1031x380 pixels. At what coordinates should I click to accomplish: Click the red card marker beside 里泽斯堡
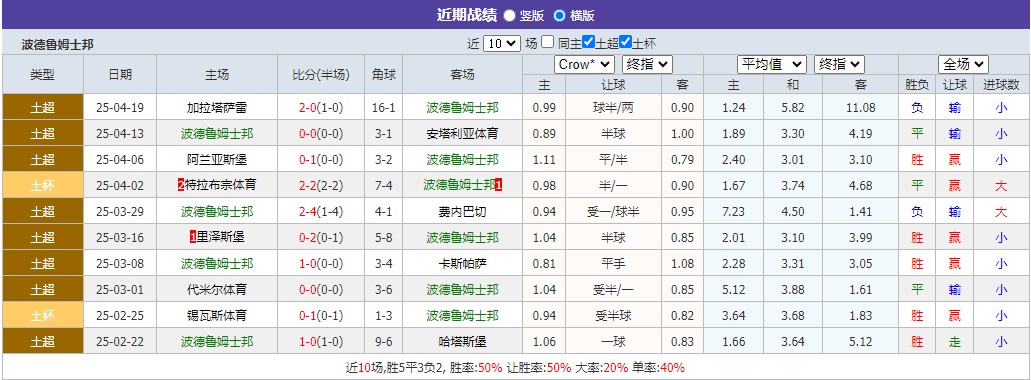tap(193, 237)
